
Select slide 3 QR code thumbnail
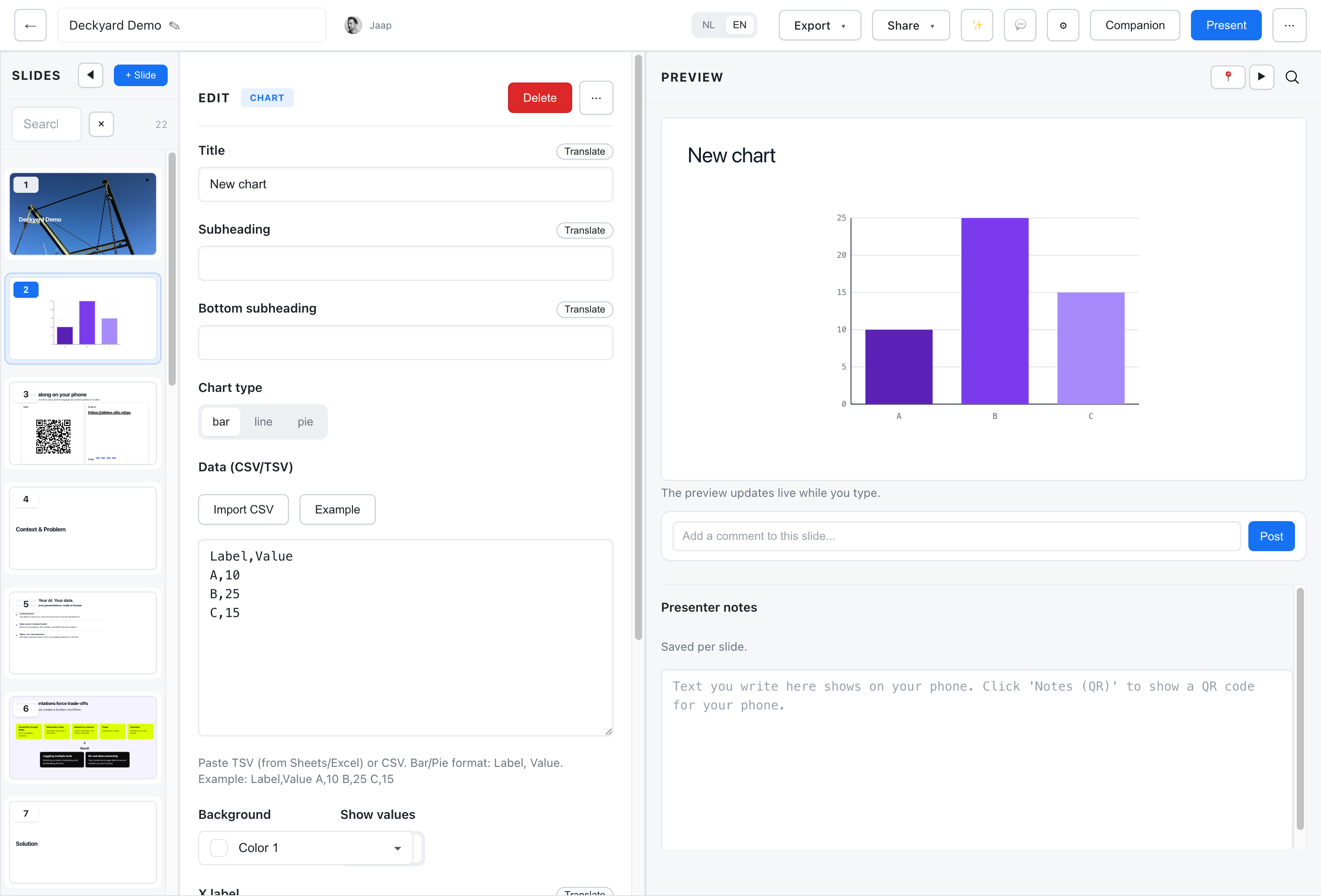pyautogui.click(x=83, y=423)
